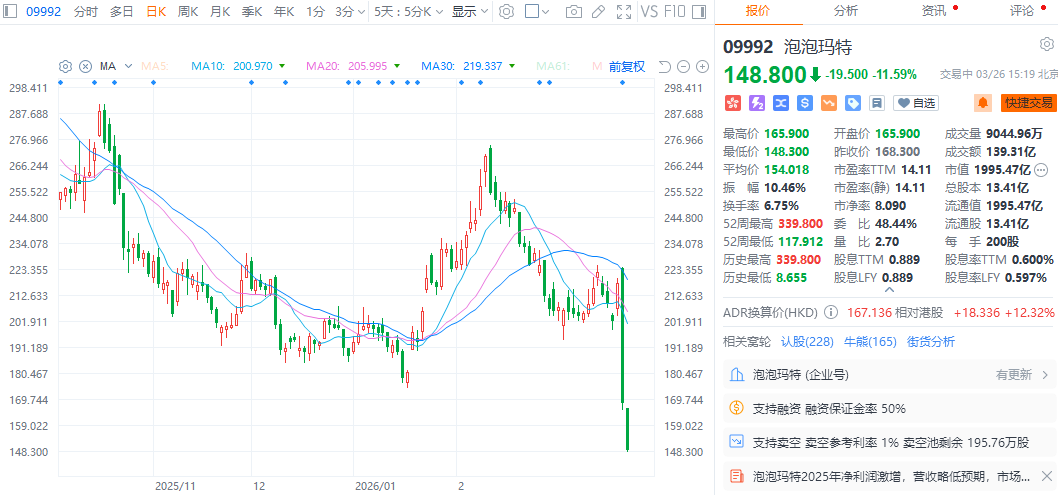The height and width of the screenshot is (495, 1058).
Task: Click the 快捷交易 quick trade button
Action: (1028, 103)
